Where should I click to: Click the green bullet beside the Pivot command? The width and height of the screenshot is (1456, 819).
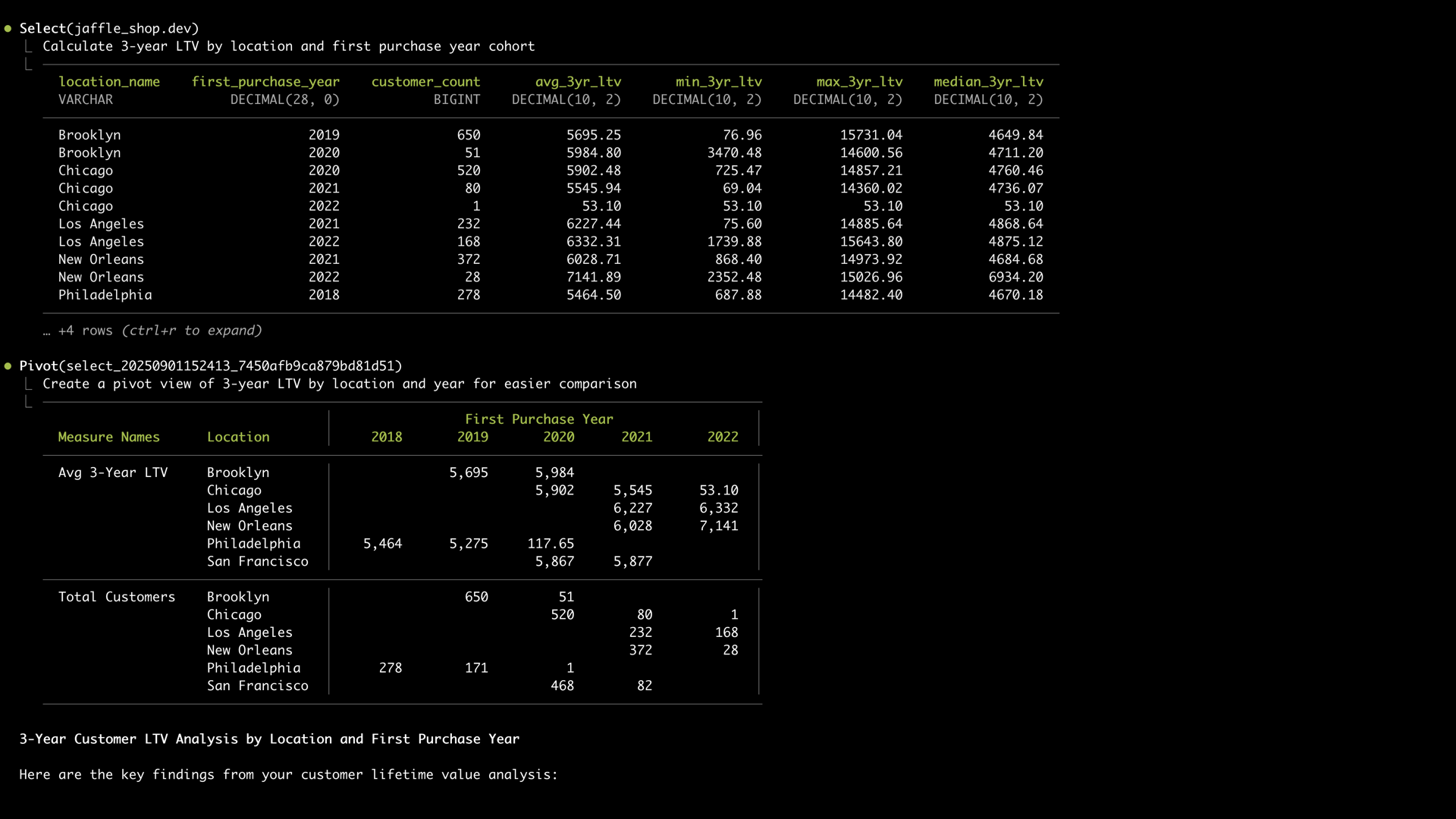click(8, 366)
